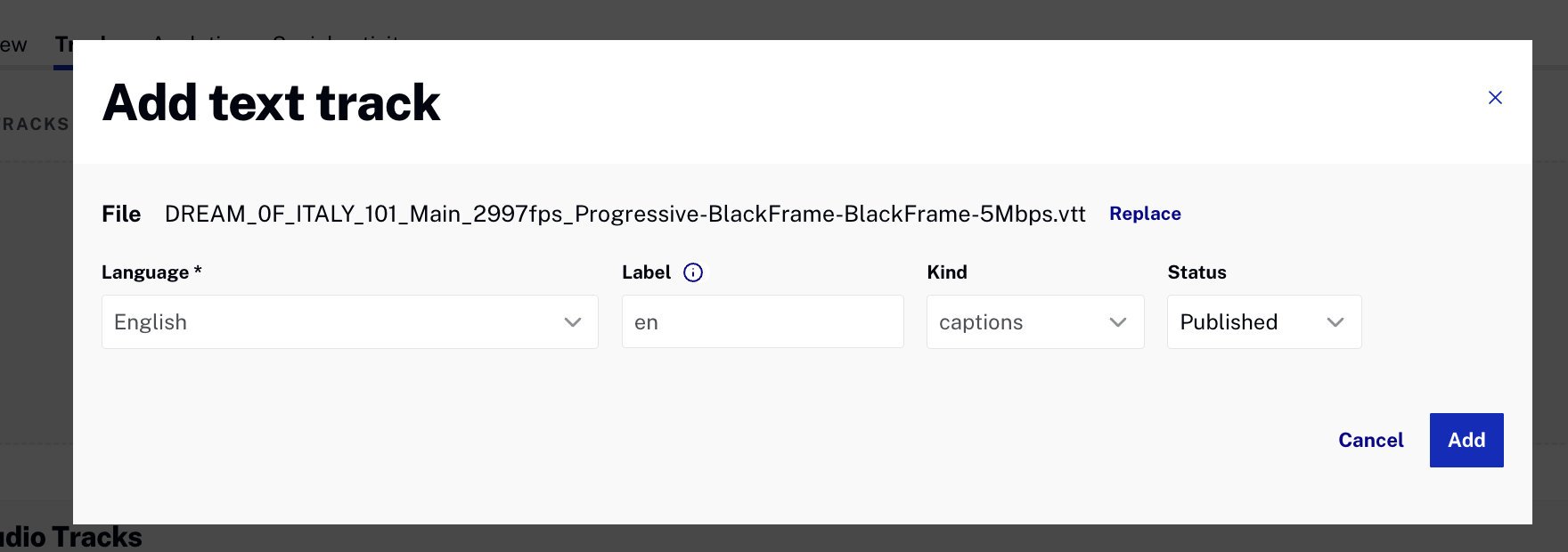This screenshot has height=552, width=1568.
Task: Click the blue Add button
Action: (x=1466, y=440)
